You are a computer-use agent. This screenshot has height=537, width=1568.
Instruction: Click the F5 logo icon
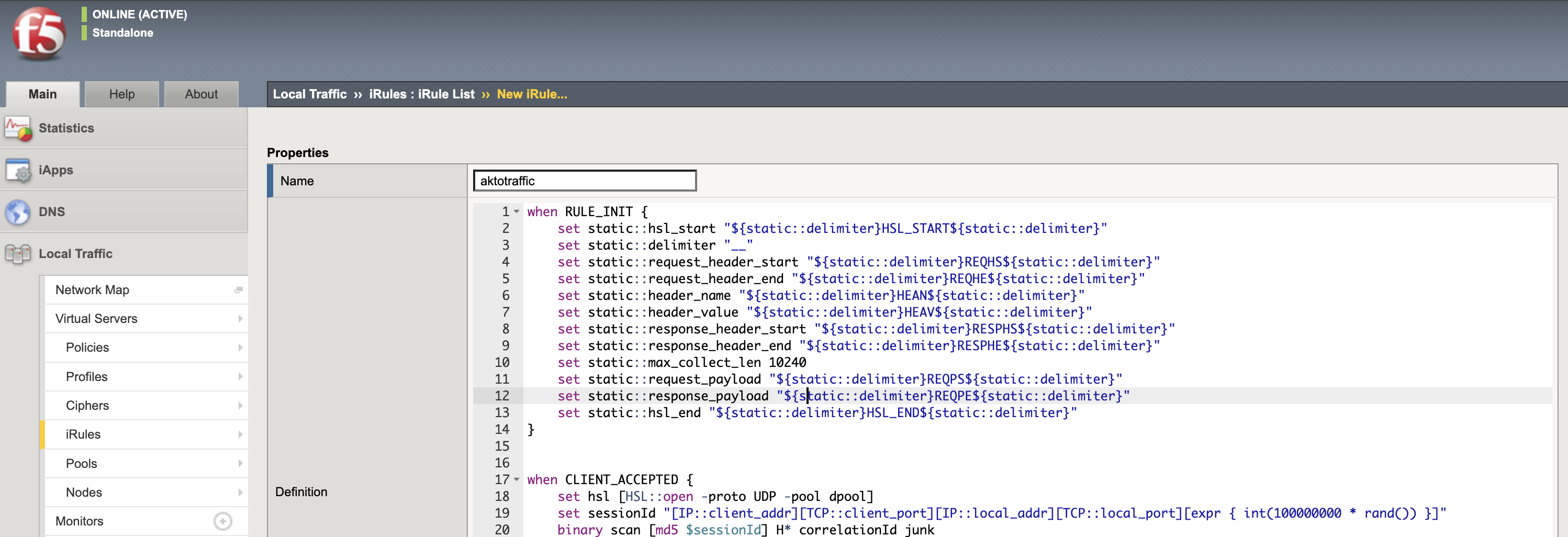[x=39, y=34]
